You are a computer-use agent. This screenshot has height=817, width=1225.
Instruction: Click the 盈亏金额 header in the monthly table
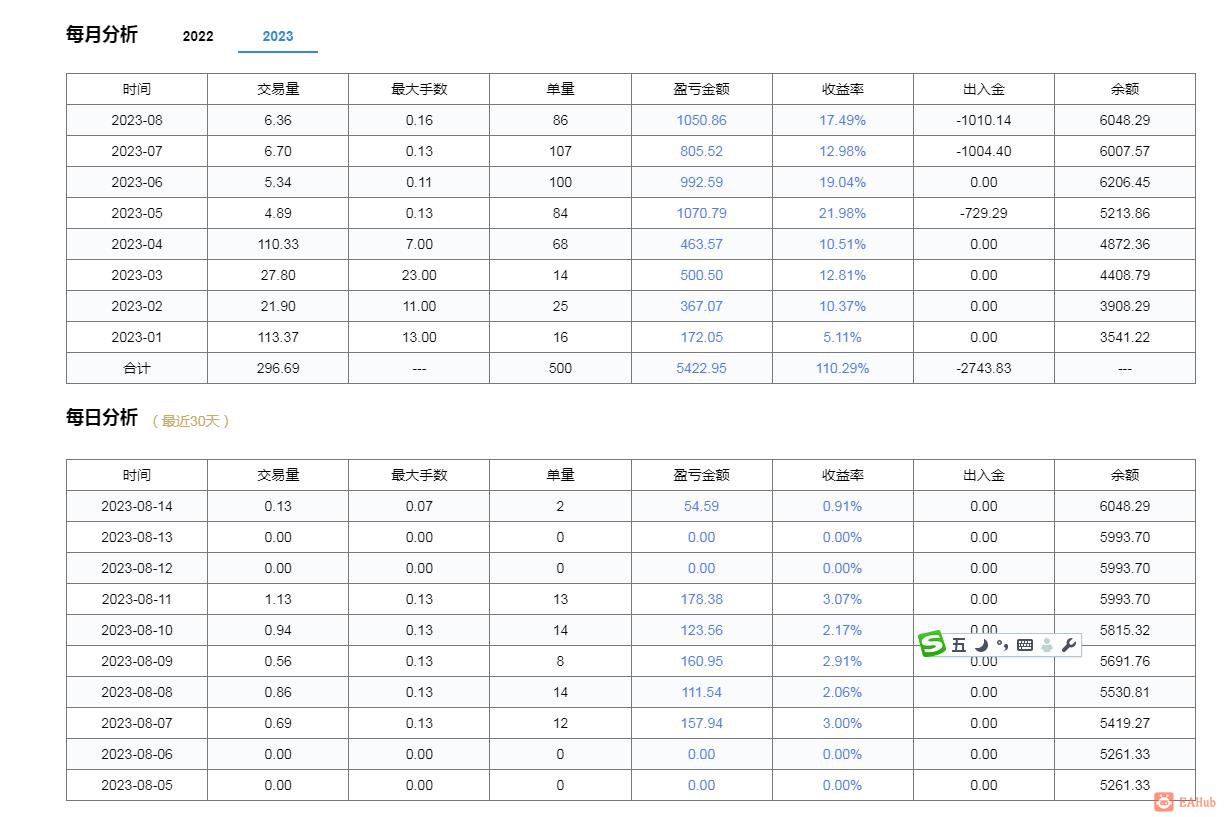coord(701,89)
